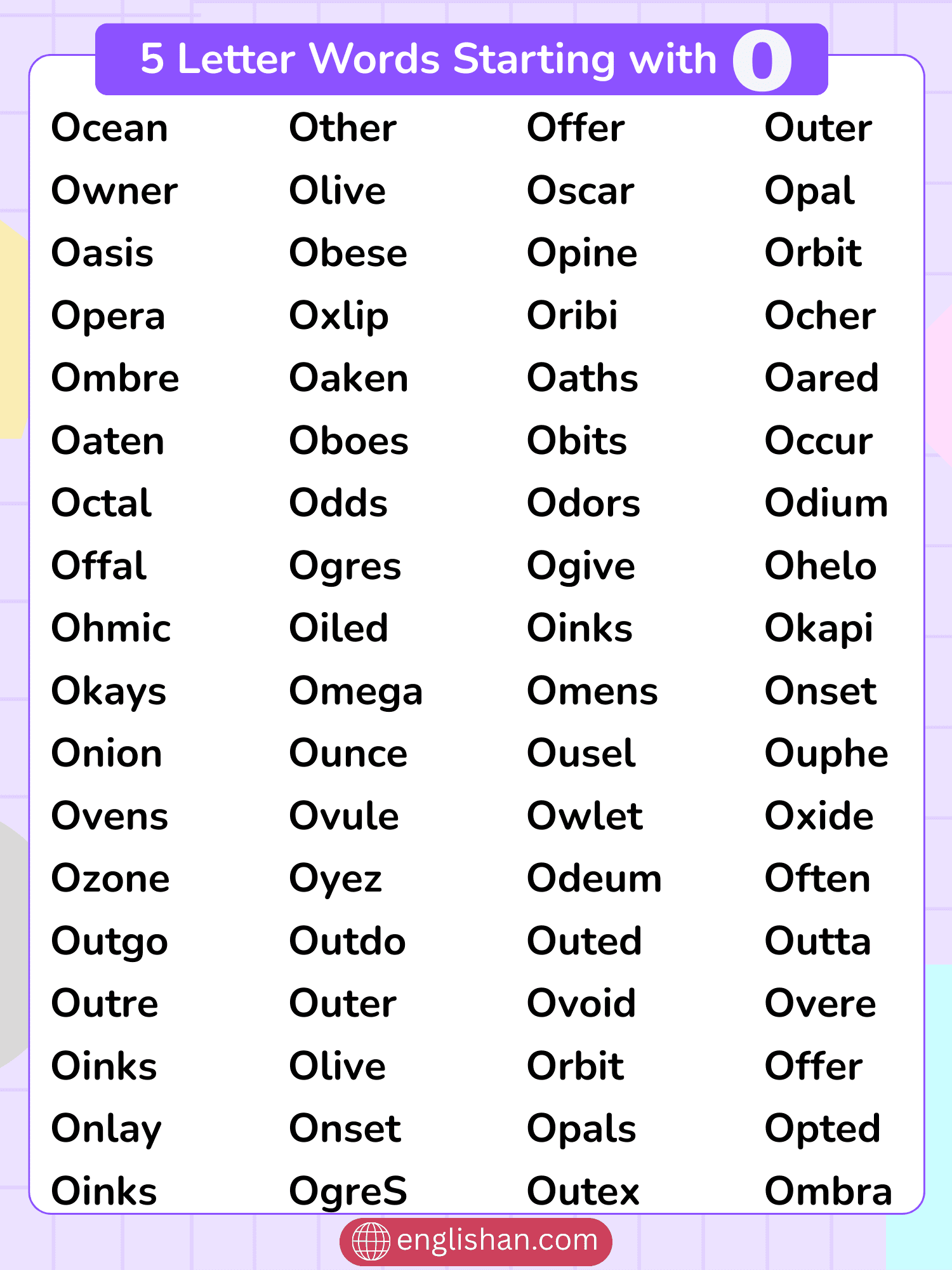Select the word "Onlay"
Screen dimensions: 952x1270
[107, 1130]
